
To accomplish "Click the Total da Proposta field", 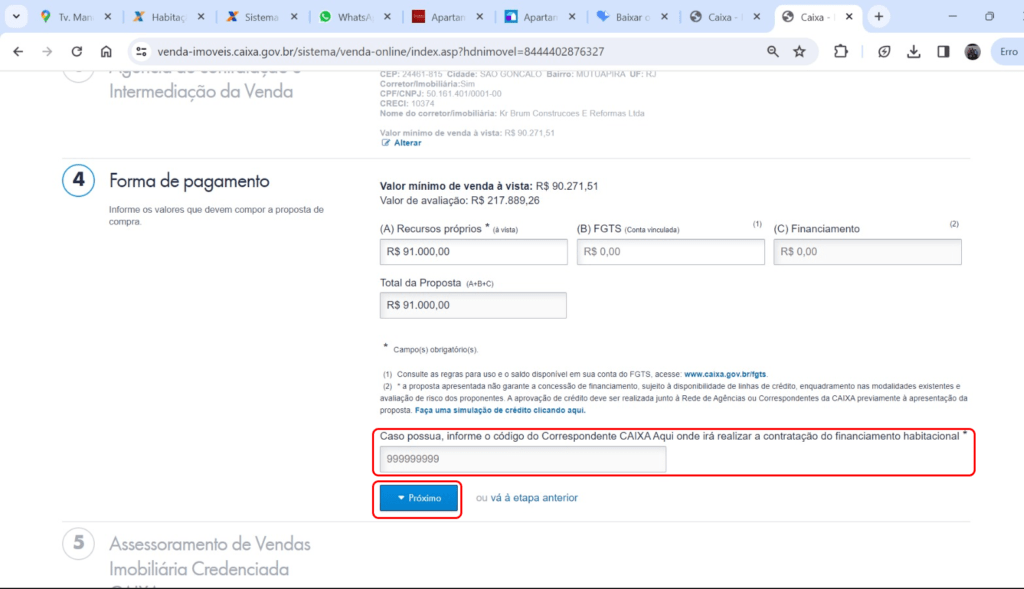I will (473, 305).
